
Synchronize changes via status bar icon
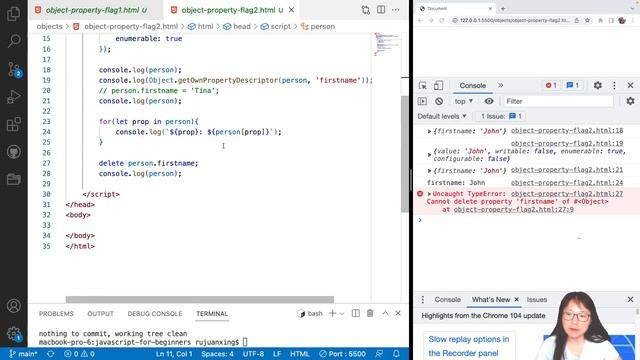click(x=51, y=354)
